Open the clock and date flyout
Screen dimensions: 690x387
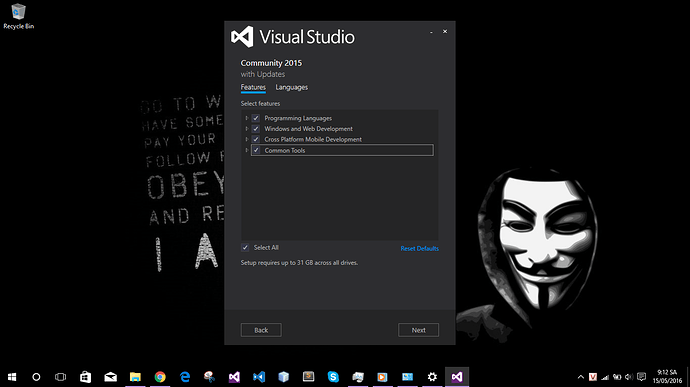coord(667,377)
